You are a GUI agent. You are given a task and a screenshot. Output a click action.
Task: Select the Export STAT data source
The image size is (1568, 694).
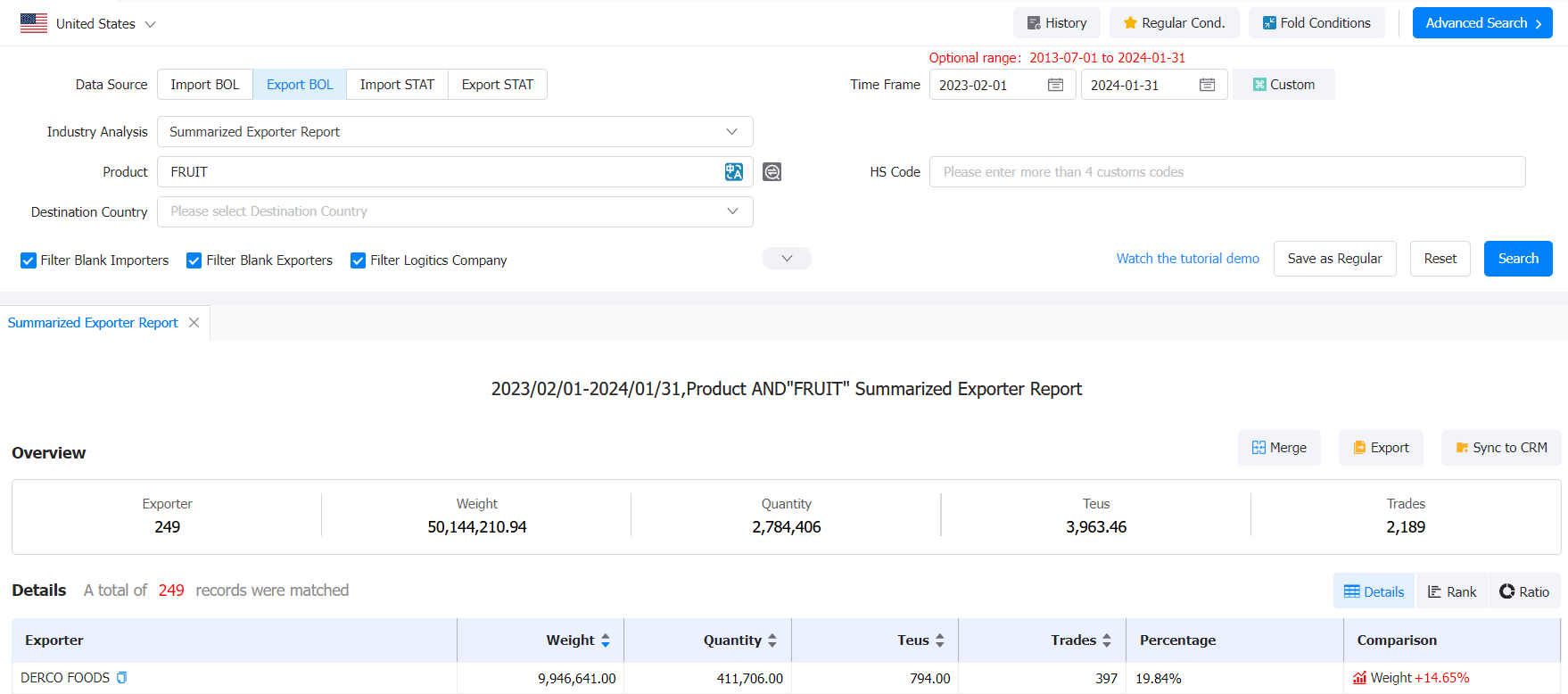click(x=497, y=85)
